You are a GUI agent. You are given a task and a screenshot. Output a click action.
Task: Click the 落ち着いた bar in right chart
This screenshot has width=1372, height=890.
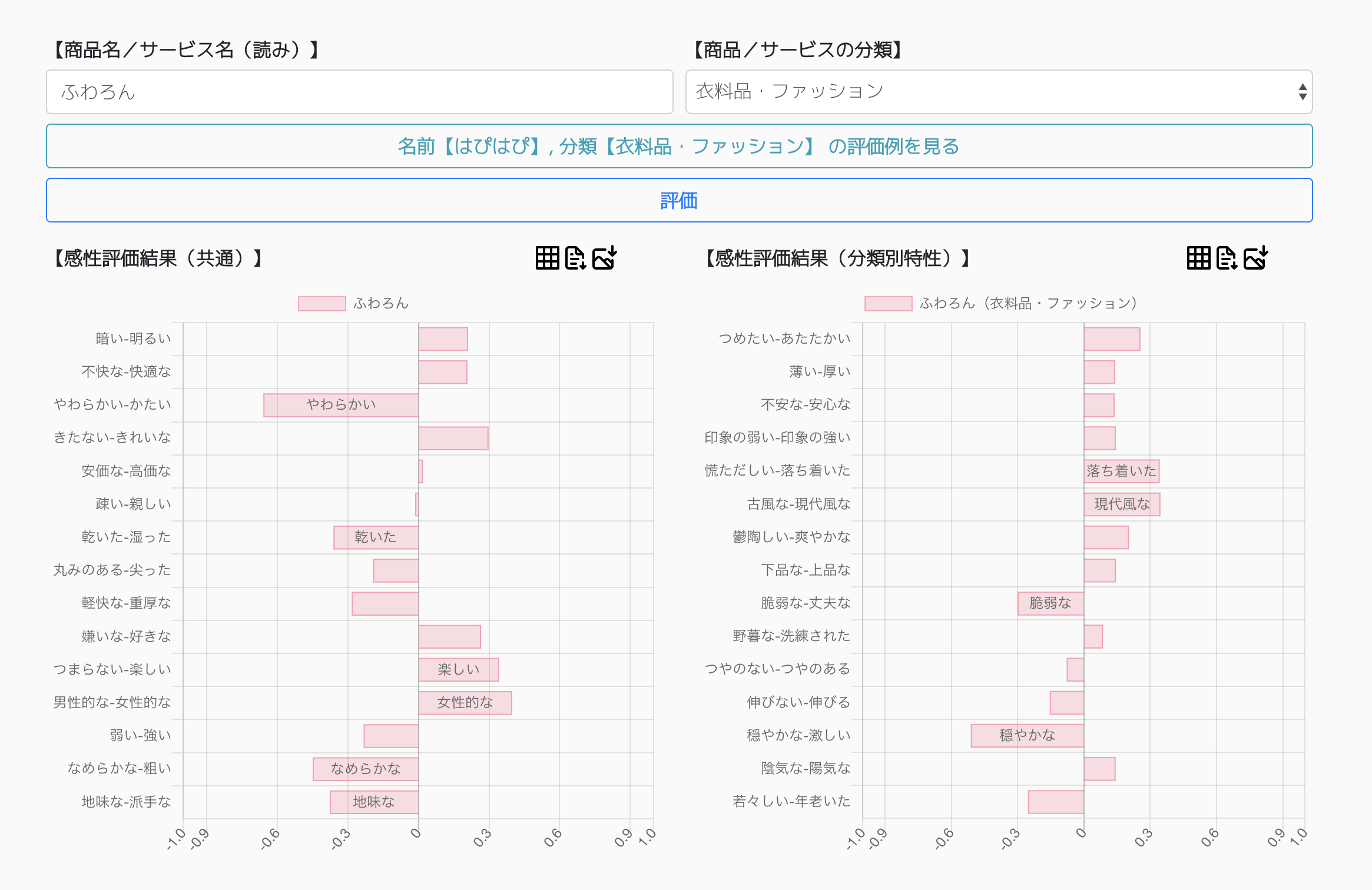coord(1122,471)
